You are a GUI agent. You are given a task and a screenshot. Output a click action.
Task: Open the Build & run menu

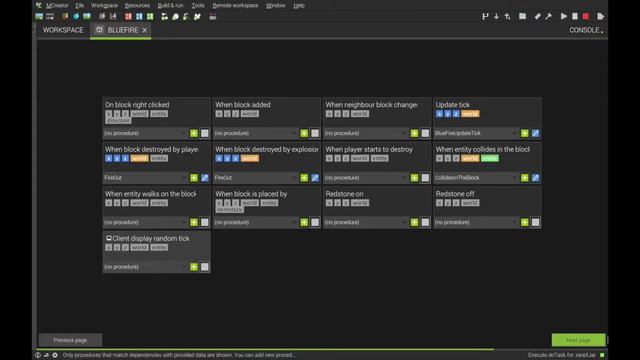(x=170, y=5)
